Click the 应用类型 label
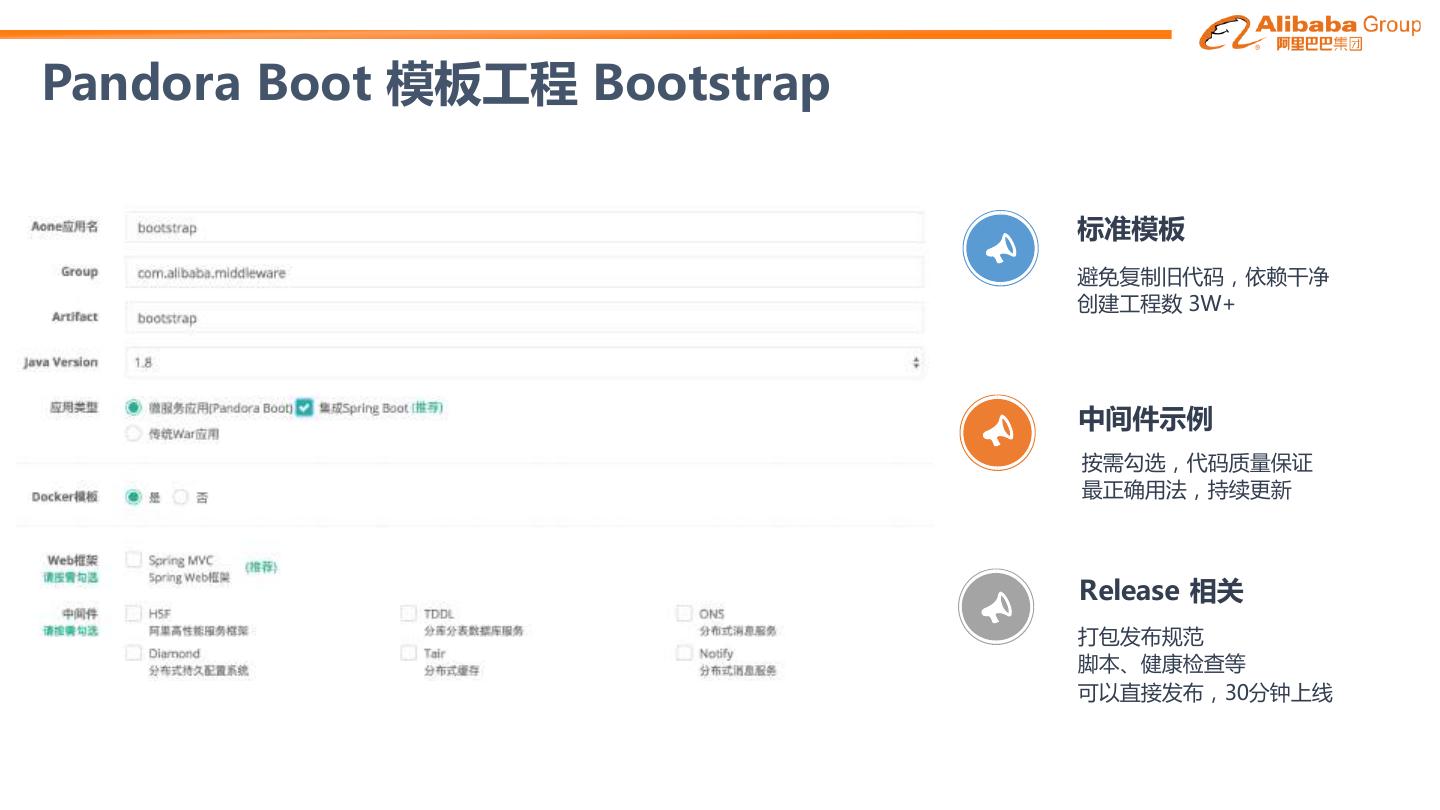Viewport: 1440px width, 810px height. click(x=74, y=408)
